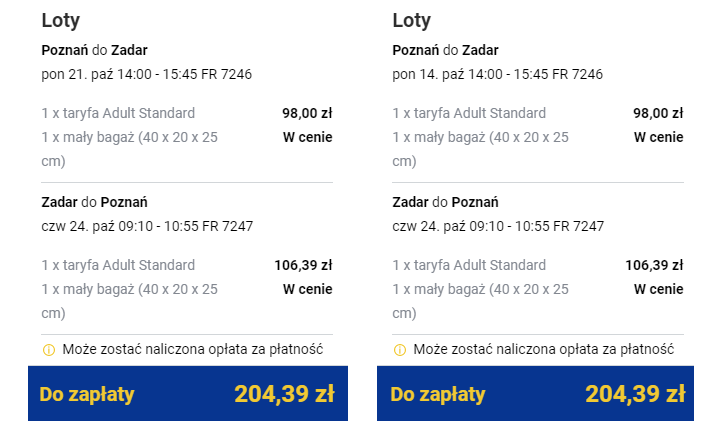Viewport: 720px width, 421px height.
Task: Click outbound "1 x mały bagaż" line in right panel
Action: 480,137
